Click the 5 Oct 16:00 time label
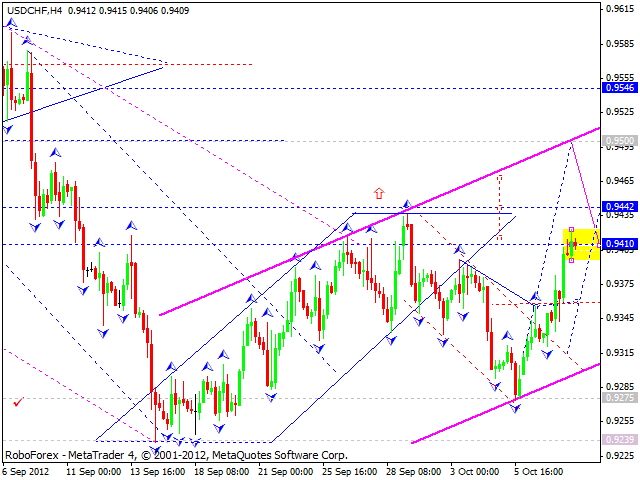The image size is (640, 480). pyautogui.click(x=538, y=471)
